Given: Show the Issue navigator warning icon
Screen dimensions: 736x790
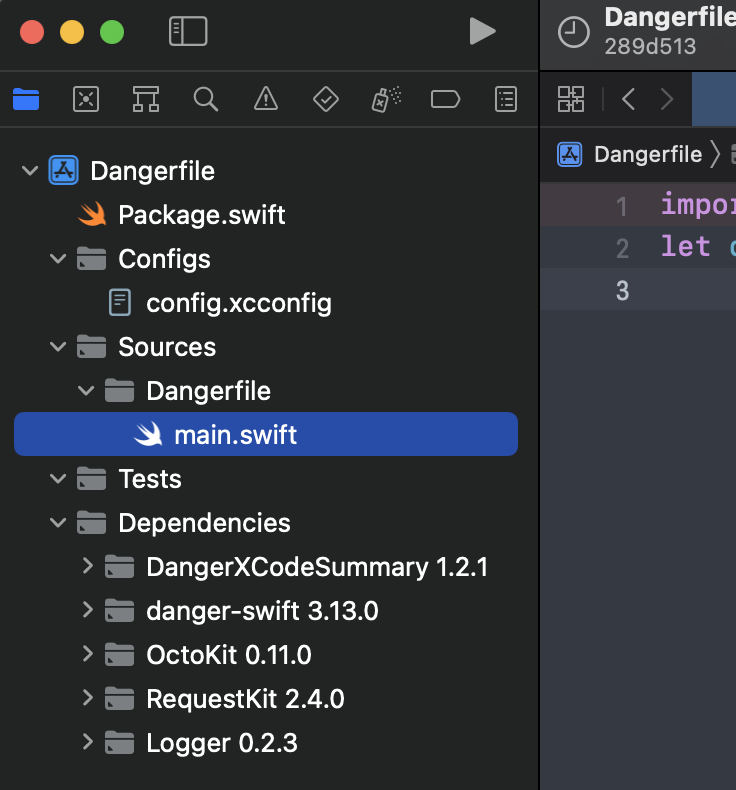Looking at the screenshot, I should click(x=265, y=99).
